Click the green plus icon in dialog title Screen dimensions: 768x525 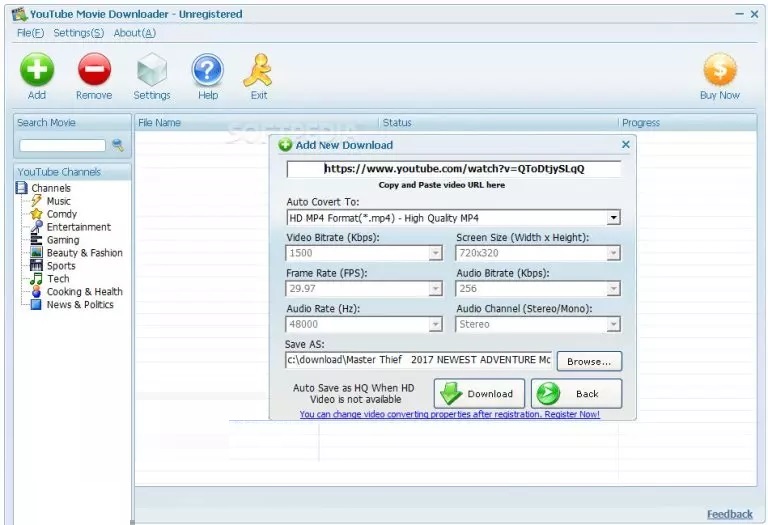coord(285,145)
